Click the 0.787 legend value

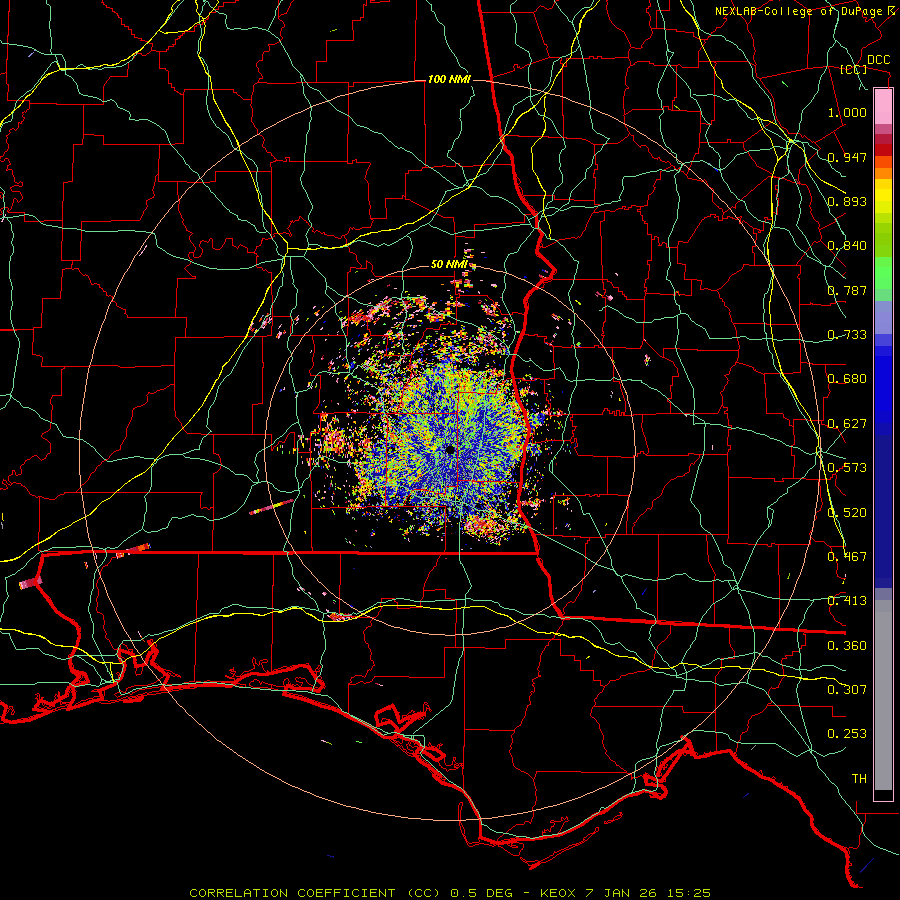(847, 290)
